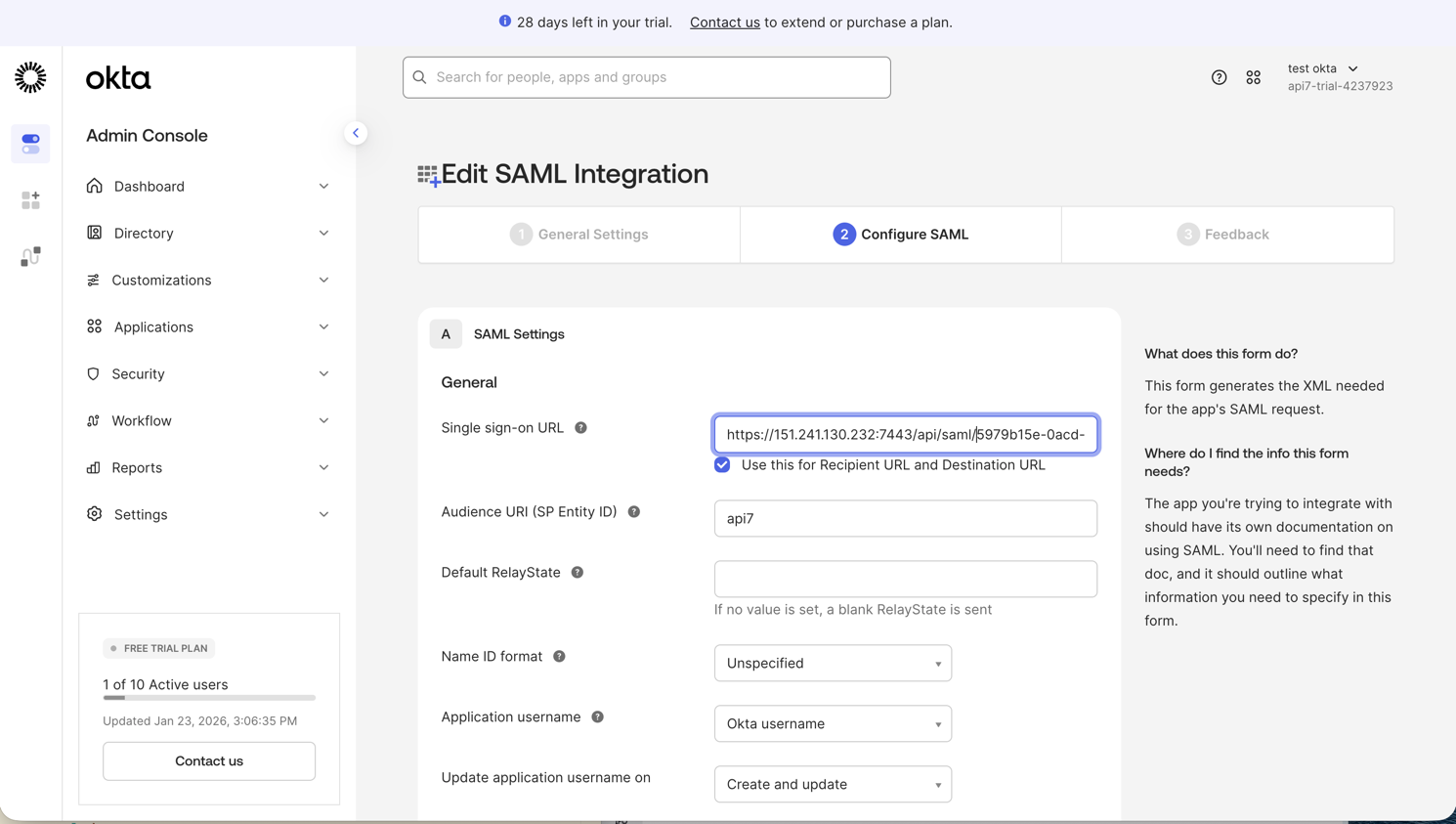This screenshot has width=1456, height=824.
Task: Open the Update application username on dropdown
Action: [832, 784]
